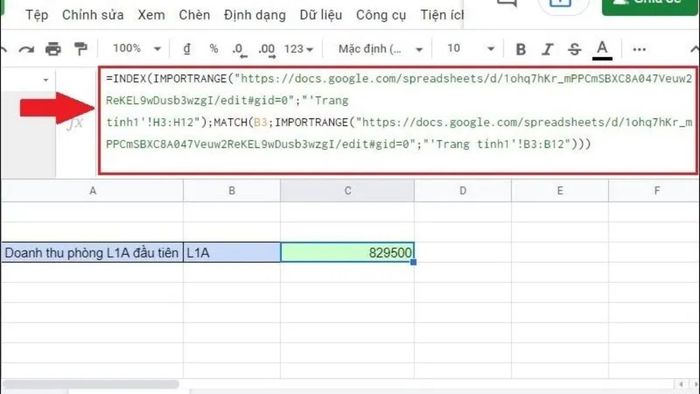The image size is (700, 394).
Task: Open the Dữ liệu menu
Action: (x=321, y=15)
